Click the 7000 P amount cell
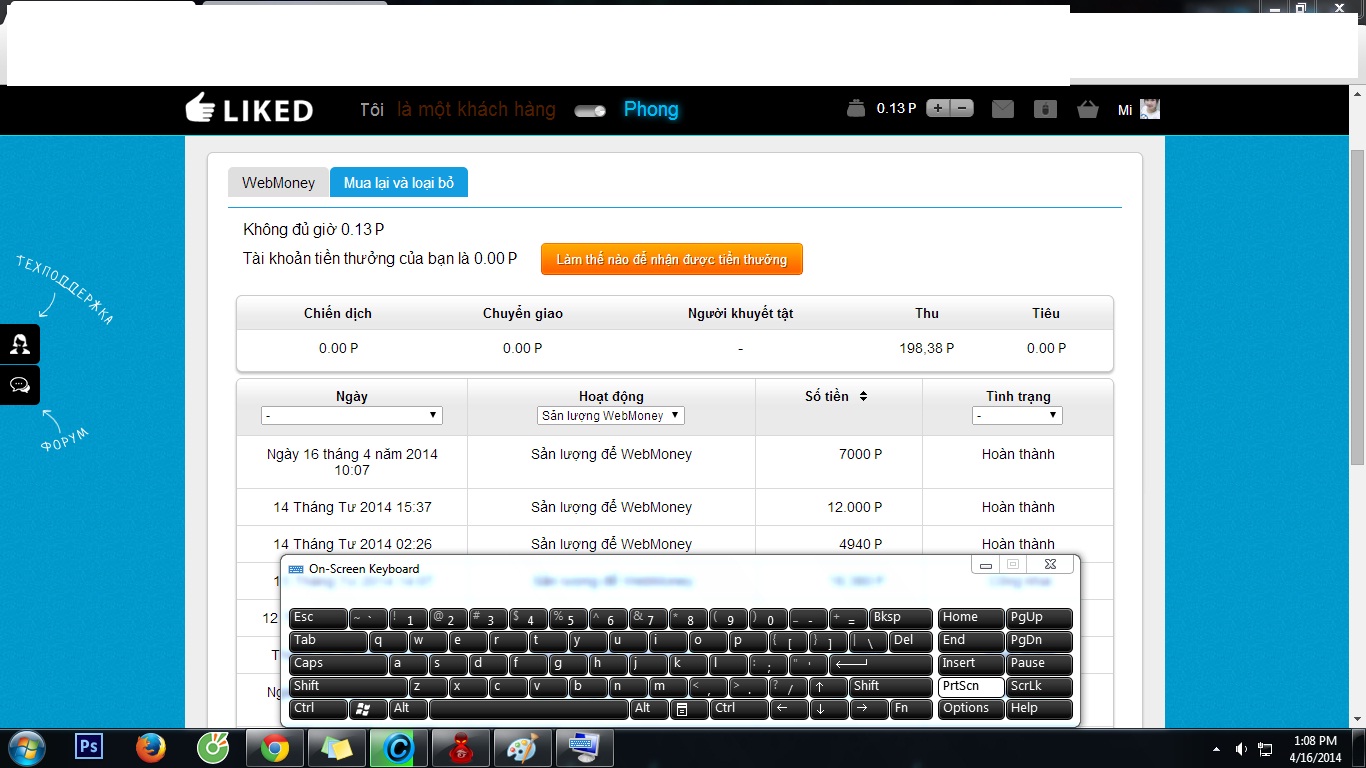The height and width of the screenshot is (768, 1366). [x=861, y=454]
